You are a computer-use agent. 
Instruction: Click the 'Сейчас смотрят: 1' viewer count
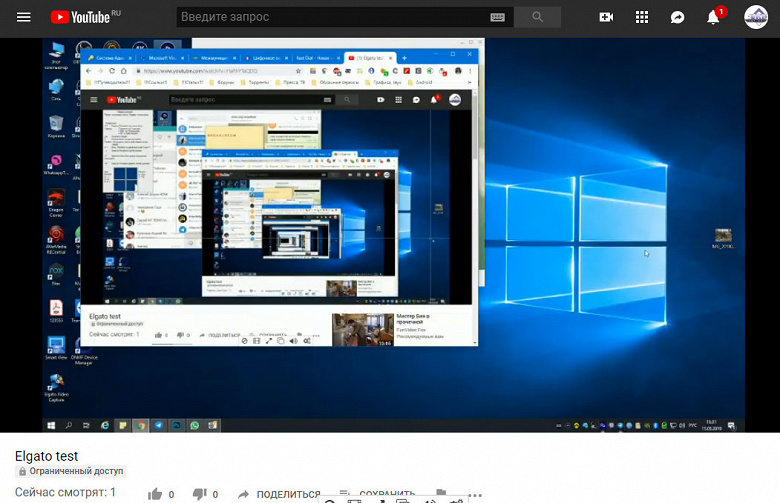coord(65,493)
